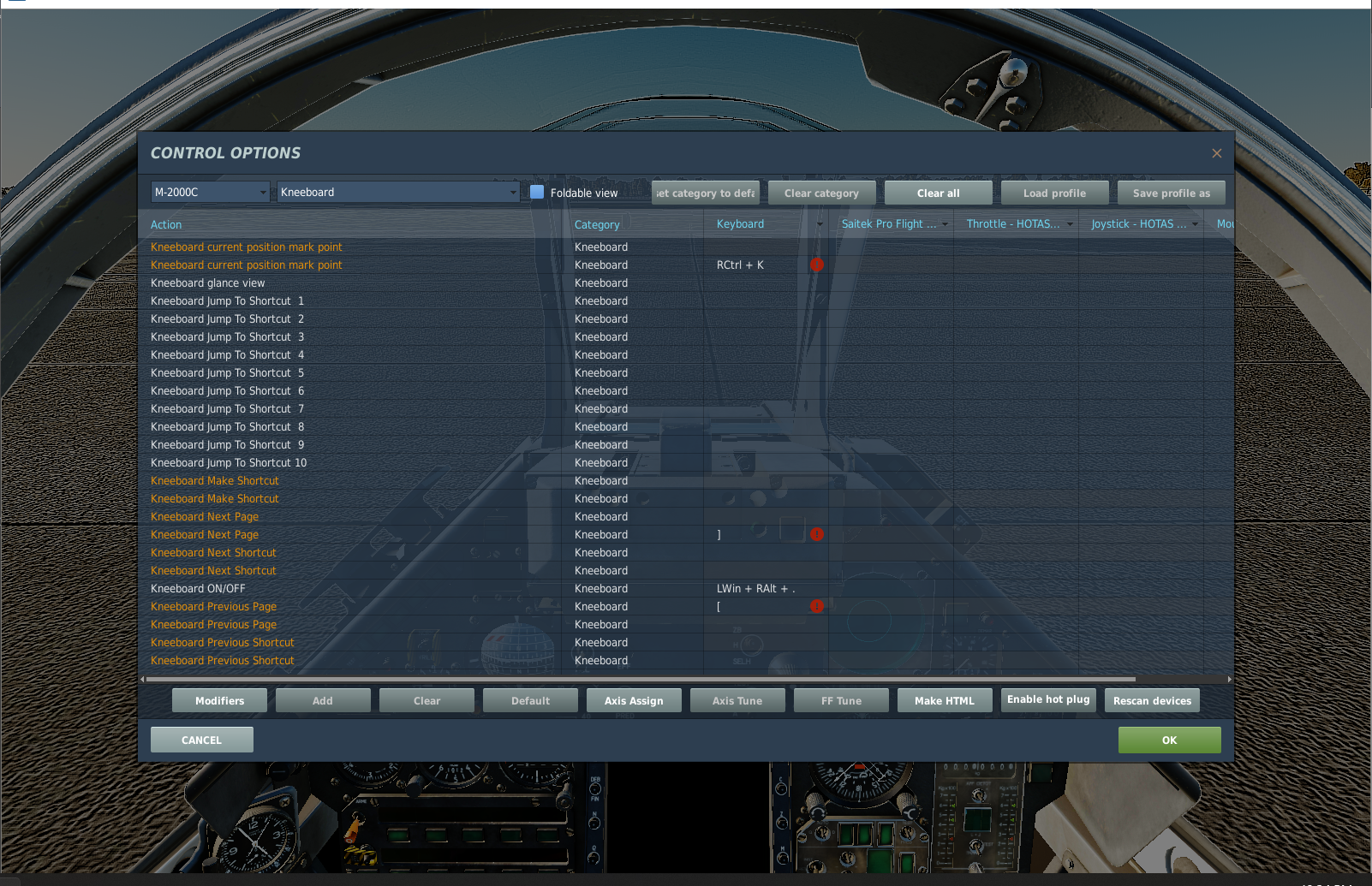Select Kneeboard glance view row
This screenshot has height=886, width=1372.
point(685,283)
